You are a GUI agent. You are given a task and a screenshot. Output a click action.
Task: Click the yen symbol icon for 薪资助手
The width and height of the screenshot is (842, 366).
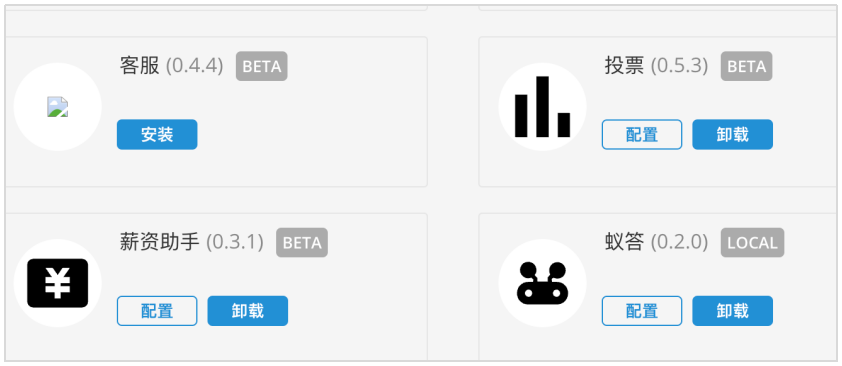pos(57,283)
